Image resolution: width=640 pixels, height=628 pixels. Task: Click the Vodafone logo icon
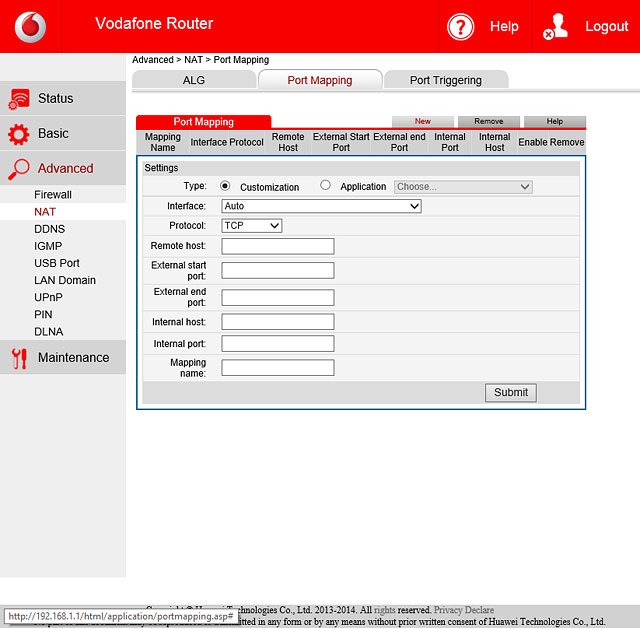tap(30, 27)
